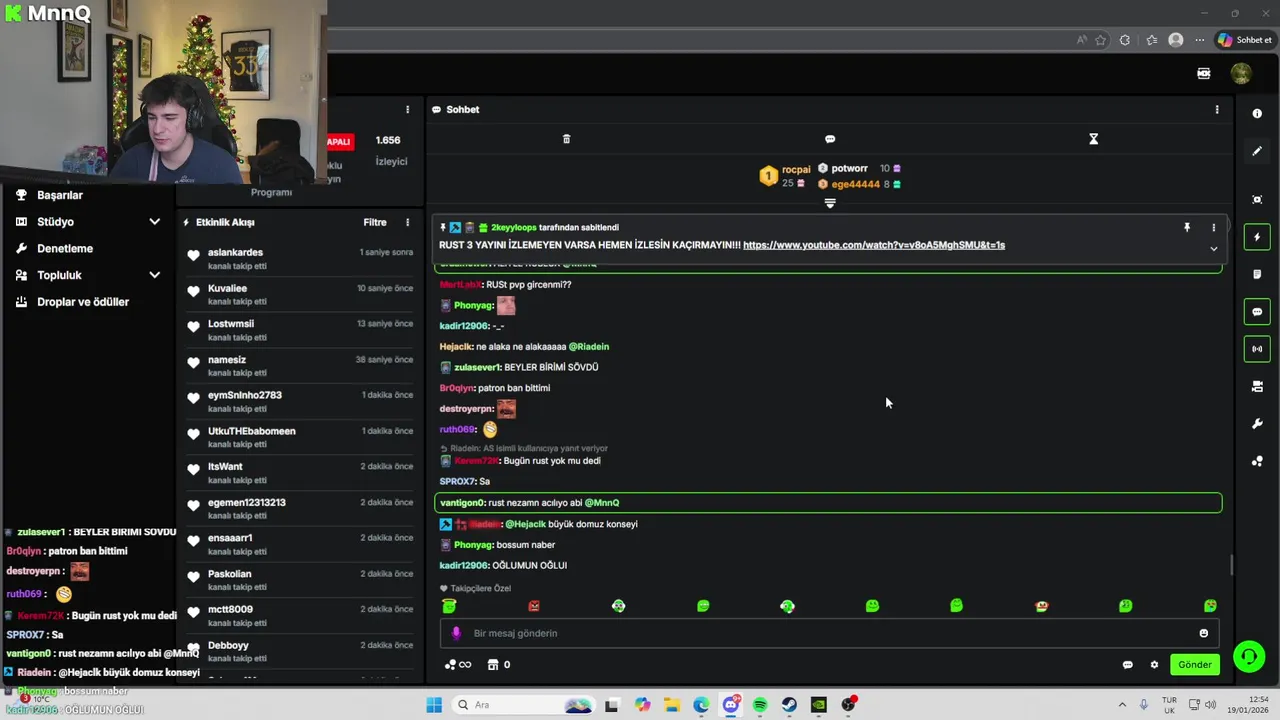Open the YouTube link in pinned message
The width and height of the screenshot is (1280, 720).
pyautogui.click(x=874, y=245)
